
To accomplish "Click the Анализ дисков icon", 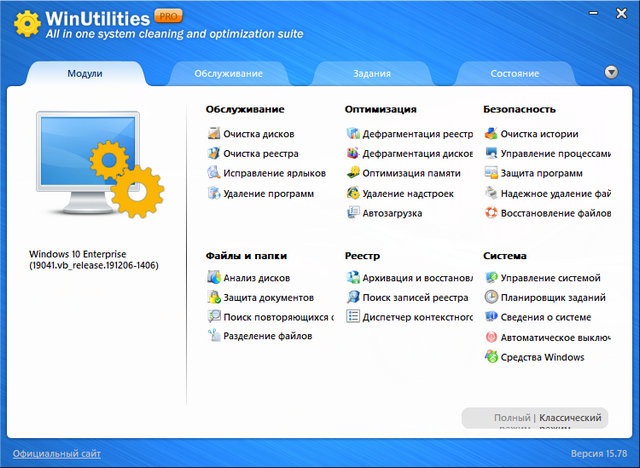I will tap(214, 277).
